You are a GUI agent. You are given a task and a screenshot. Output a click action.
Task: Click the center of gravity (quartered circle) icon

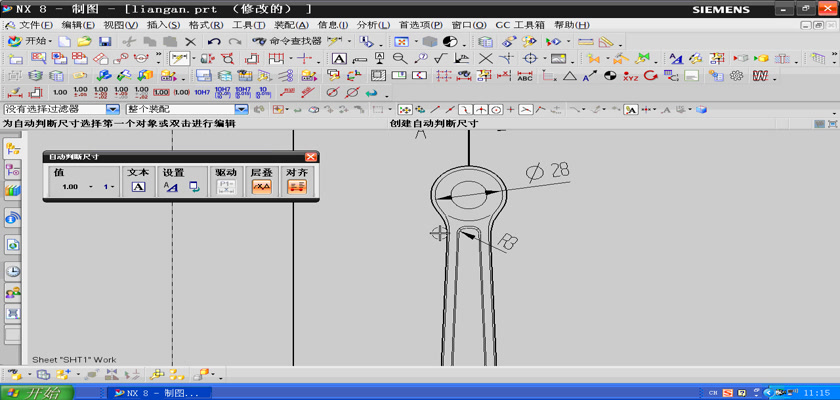610,76
